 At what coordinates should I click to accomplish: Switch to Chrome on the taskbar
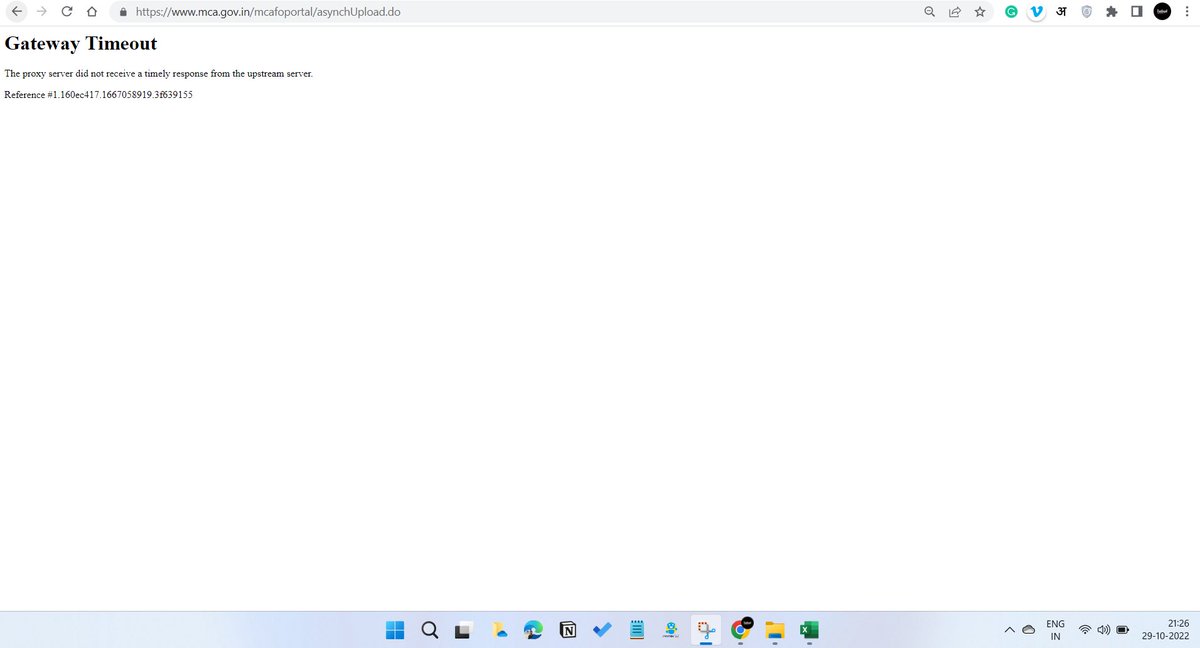pyautogui.click(x=741, y=629)
